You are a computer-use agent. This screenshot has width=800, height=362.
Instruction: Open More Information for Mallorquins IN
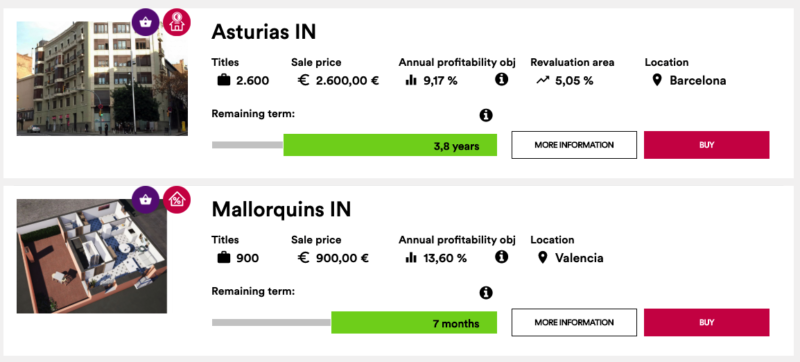pyautogui.click(x=574, y=322)
